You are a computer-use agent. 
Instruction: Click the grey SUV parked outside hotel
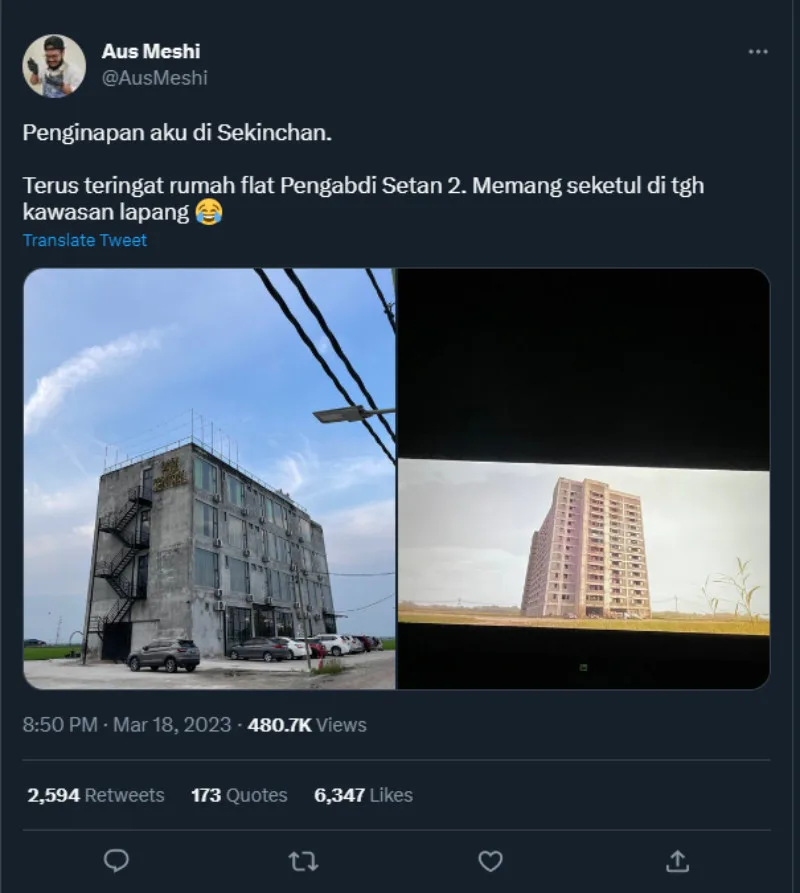tap(164, 654)
